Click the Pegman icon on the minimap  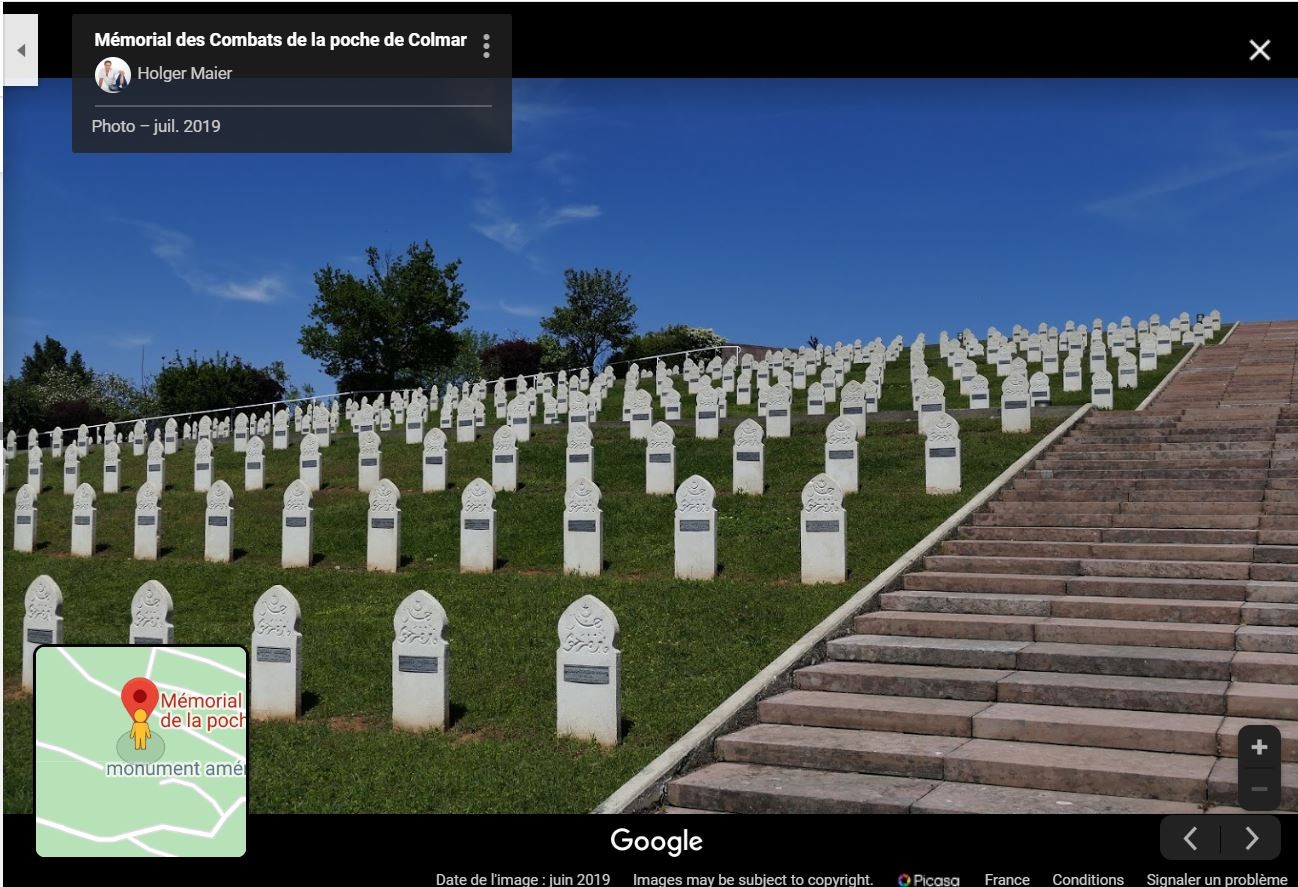coord(141,730)
